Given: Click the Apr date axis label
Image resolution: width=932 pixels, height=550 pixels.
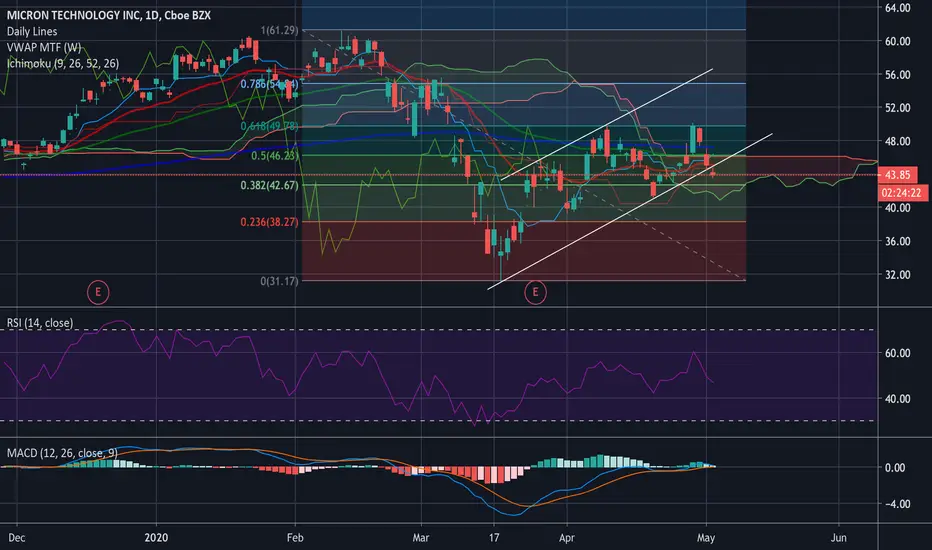Looking at the screenshot, I should click(567, 538).
